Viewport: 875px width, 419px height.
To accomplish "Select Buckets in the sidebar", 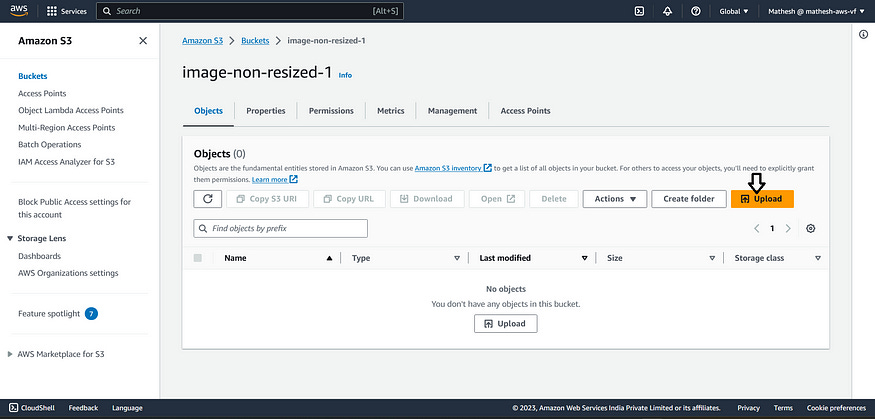I will tap(33, 76).
